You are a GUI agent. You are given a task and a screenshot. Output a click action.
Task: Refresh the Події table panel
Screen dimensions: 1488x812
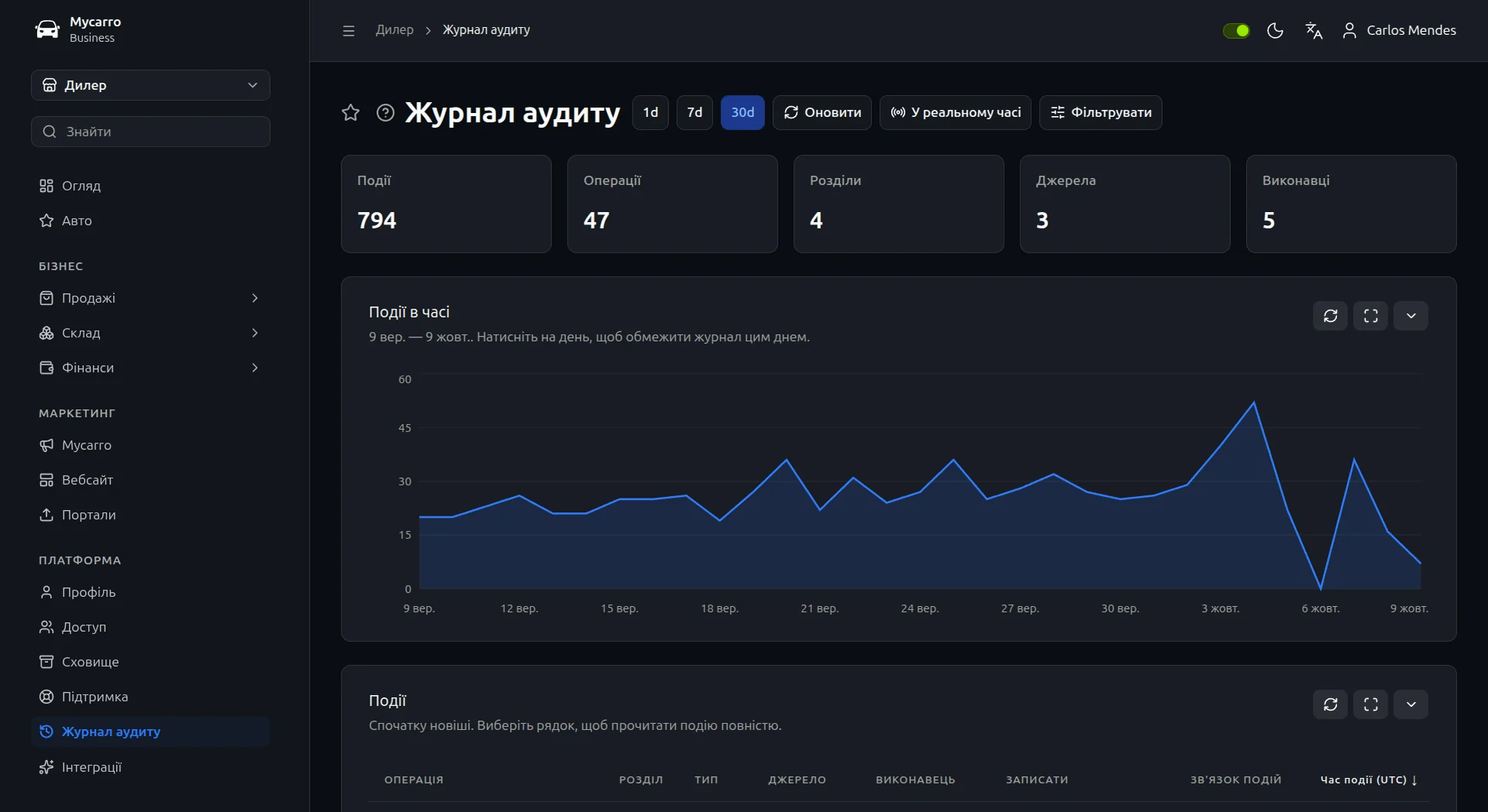[1331, 704]
